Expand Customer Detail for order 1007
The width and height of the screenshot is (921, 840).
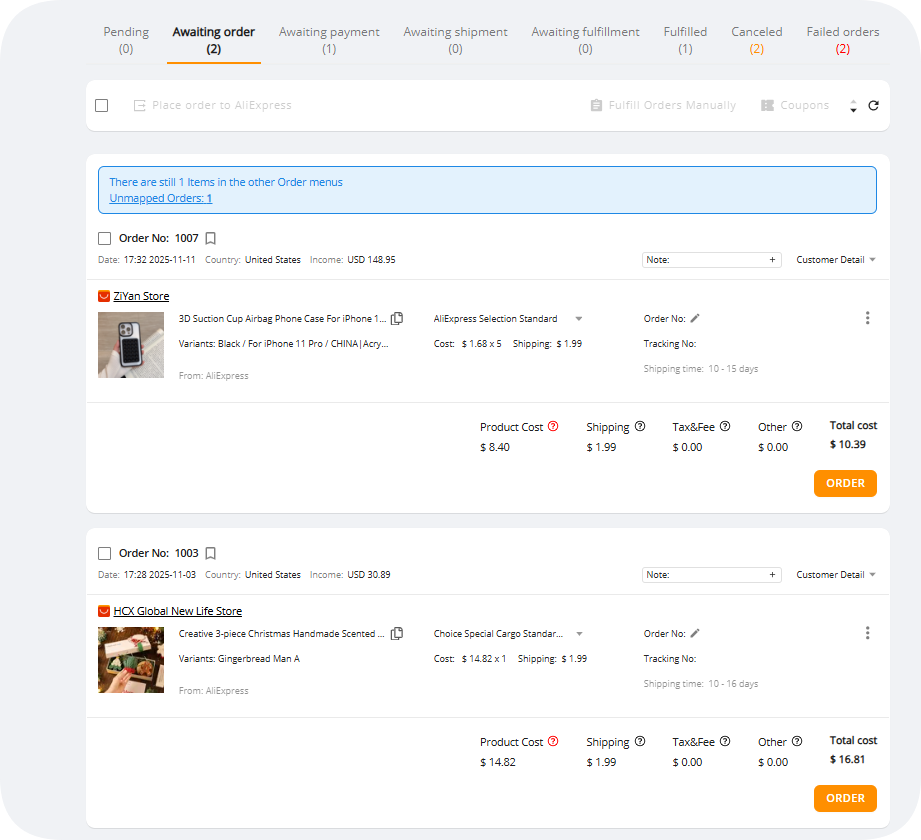[x=836, y=260]
